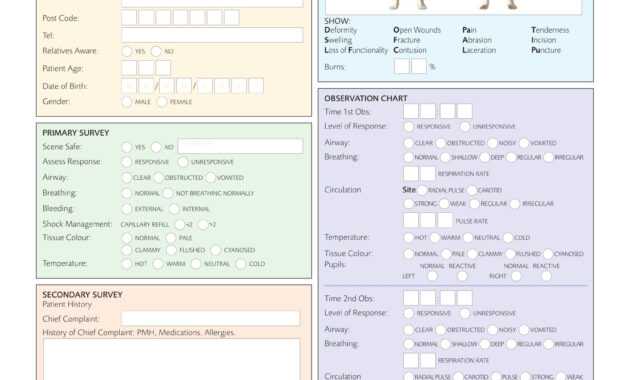Choose FLUSHED for Primary Survey Tissue Colour
The width and height of the screenshot is (630, 380).
coord(172,250)
